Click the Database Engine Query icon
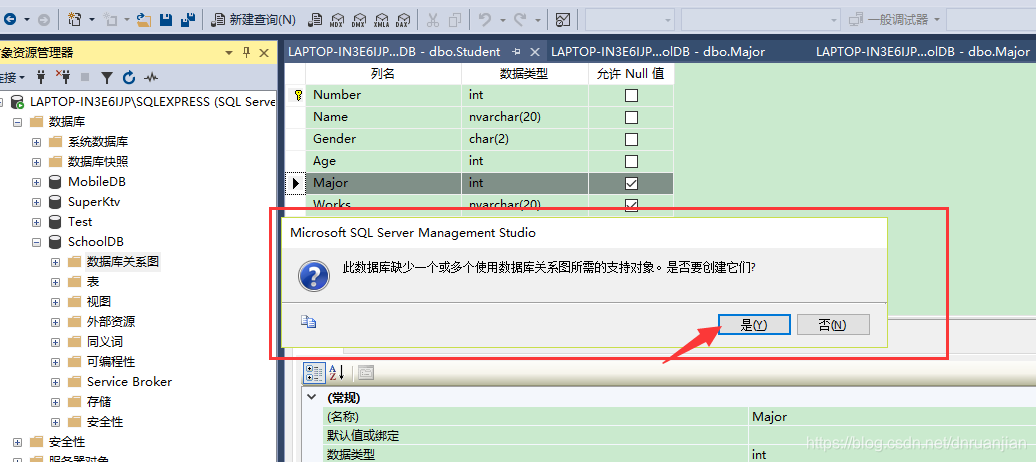The height and width of the screenshot is (462, 1036). (x=316, y=20)
